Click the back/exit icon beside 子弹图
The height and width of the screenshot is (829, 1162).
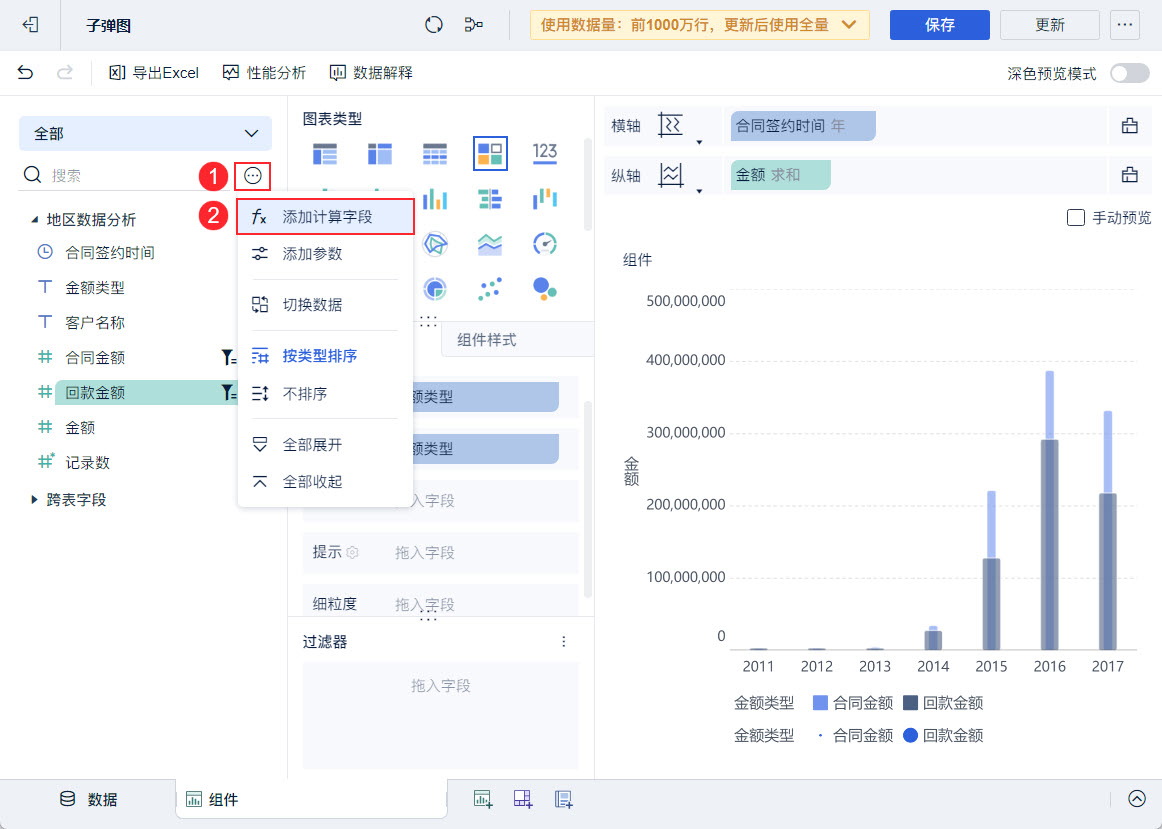click(30, 25)
